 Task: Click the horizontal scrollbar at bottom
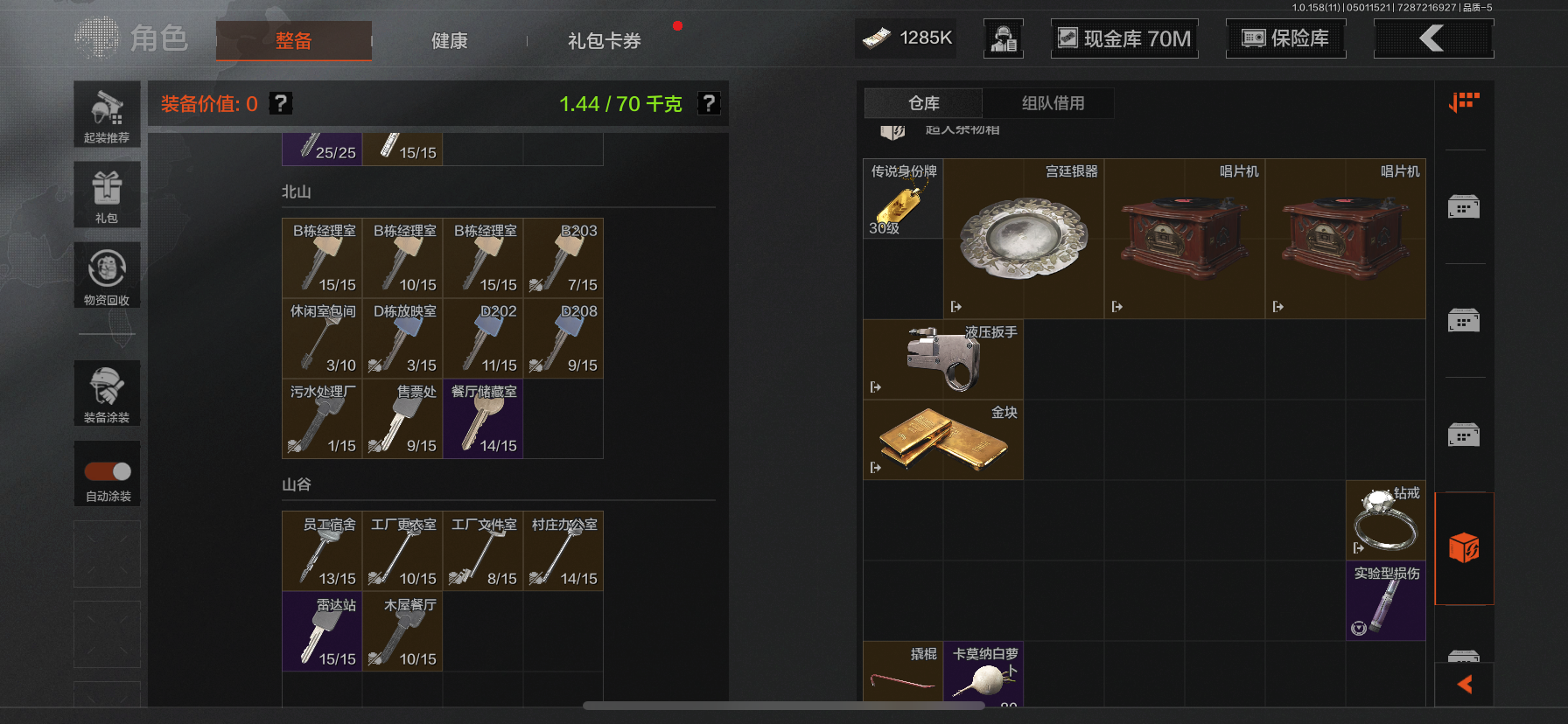click(x=784, y=705)
